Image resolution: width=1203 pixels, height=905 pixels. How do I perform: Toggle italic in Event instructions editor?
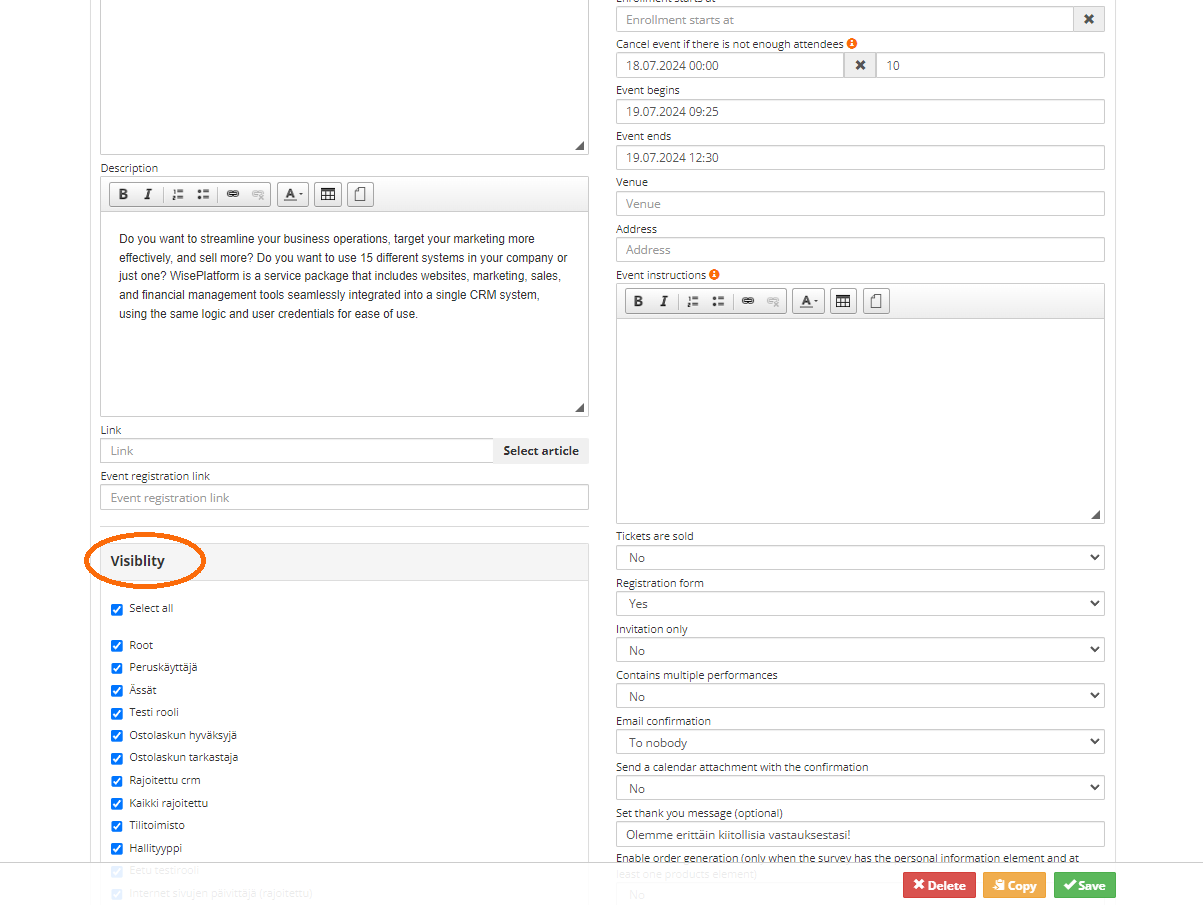pyautogui.click(x=663, y=301)
